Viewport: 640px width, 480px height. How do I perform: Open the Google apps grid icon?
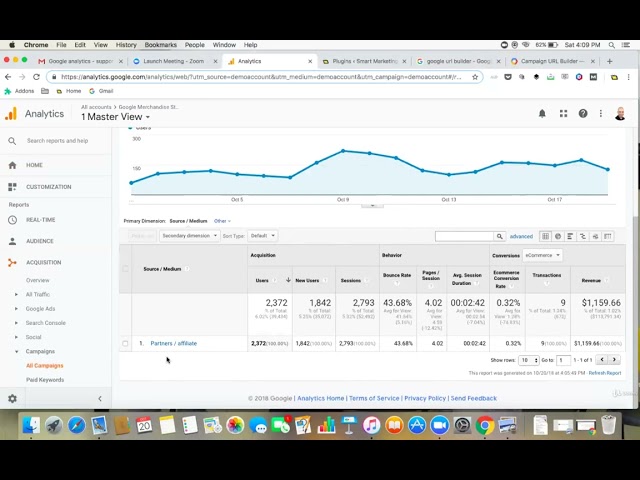point(563,113)
